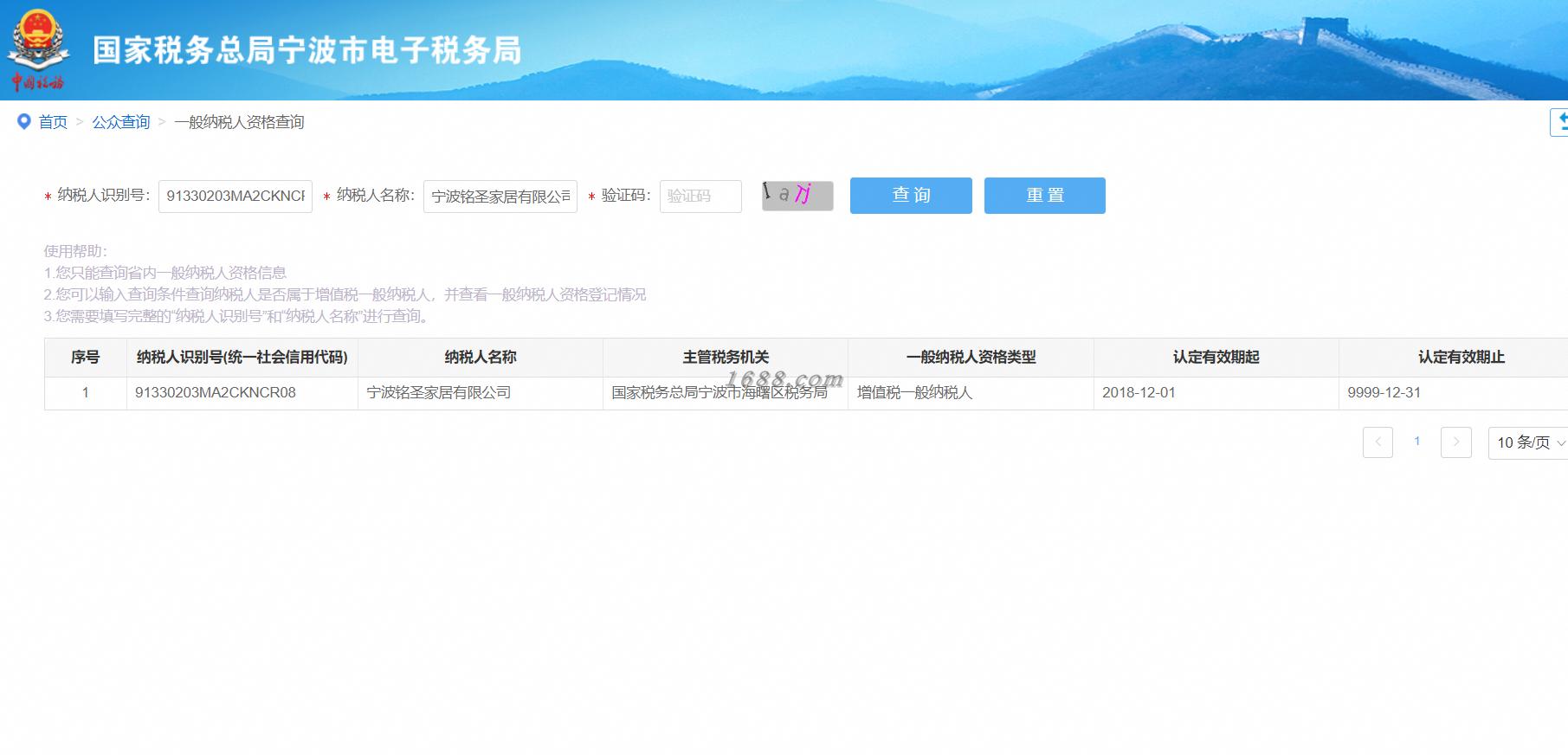This screenshot has height=755, width=1568.
Task: Go to next page arrow
Action: pos(1456,442)
